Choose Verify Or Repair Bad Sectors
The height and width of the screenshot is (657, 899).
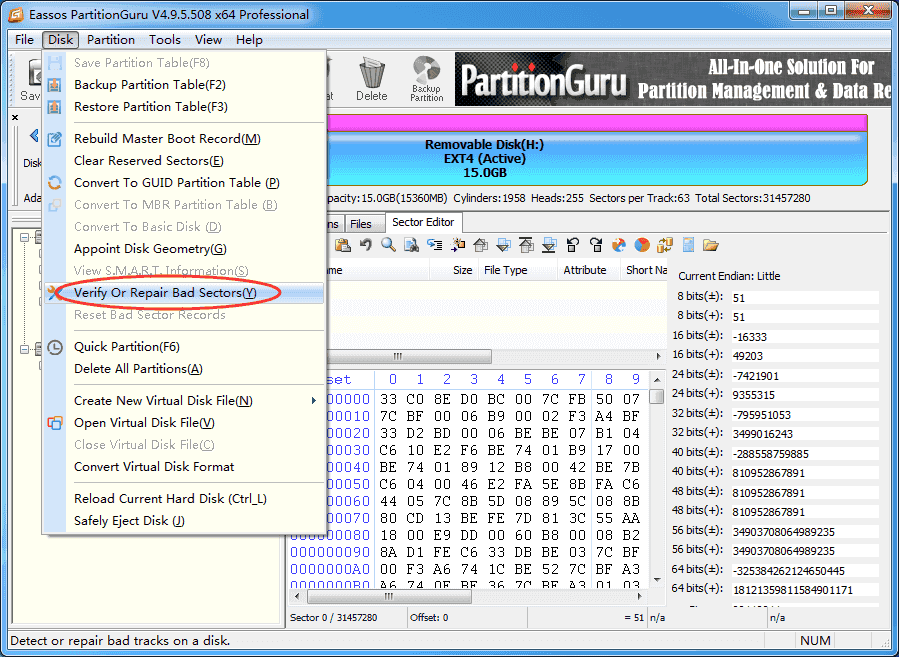184,293
